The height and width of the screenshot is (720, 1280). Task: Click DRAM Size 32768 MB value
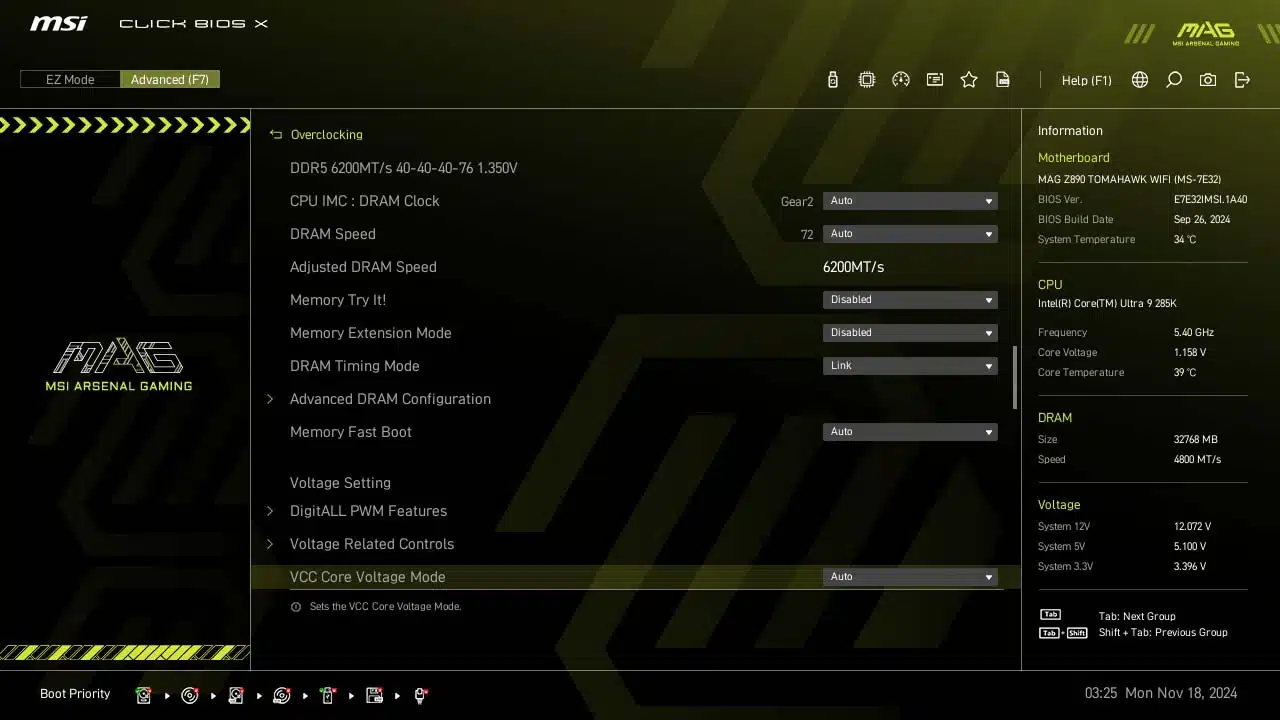coord(1196,440)
